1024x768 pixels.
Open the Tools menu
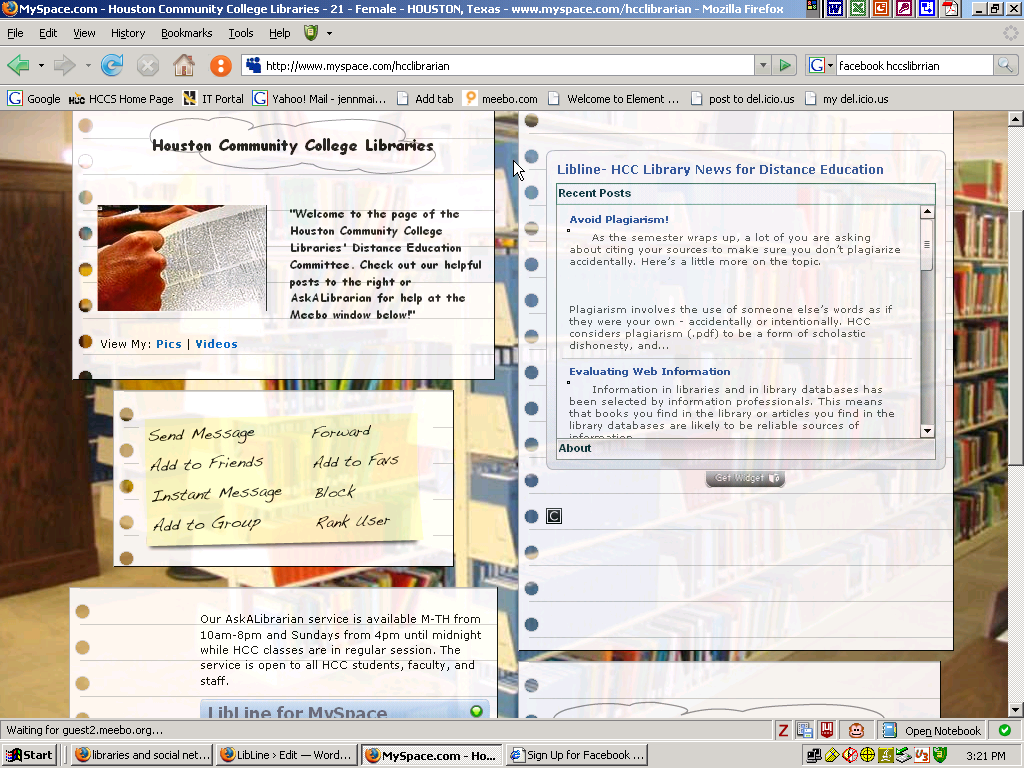point(240,33)
